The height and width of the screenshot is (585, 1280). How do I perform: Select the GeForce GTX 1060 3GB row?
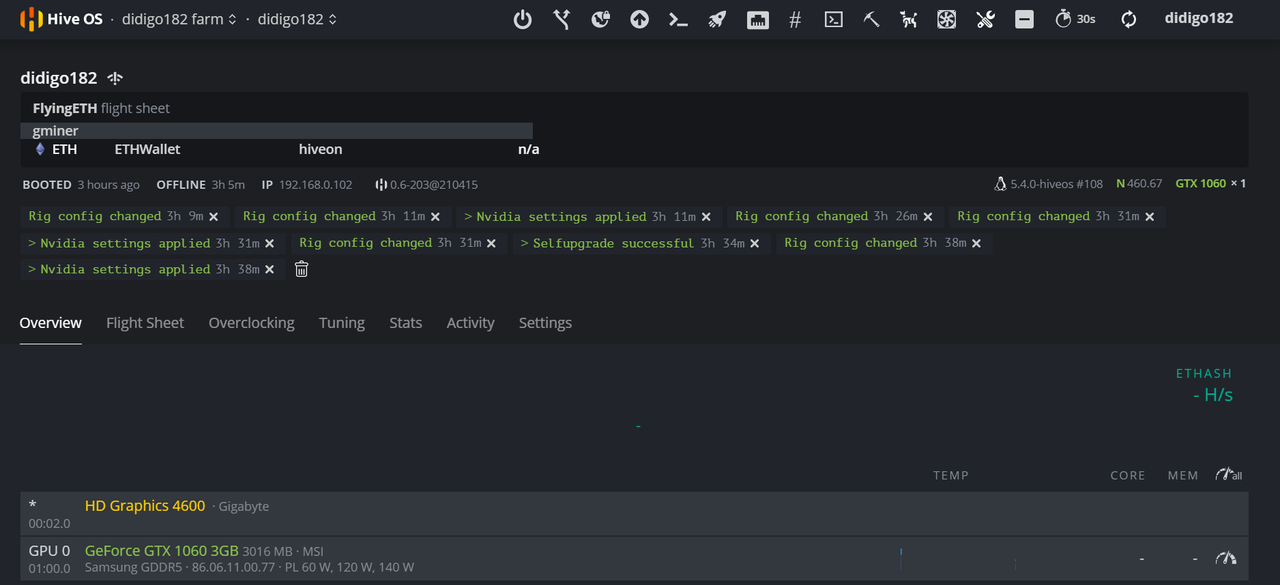(x=634, y=559)
